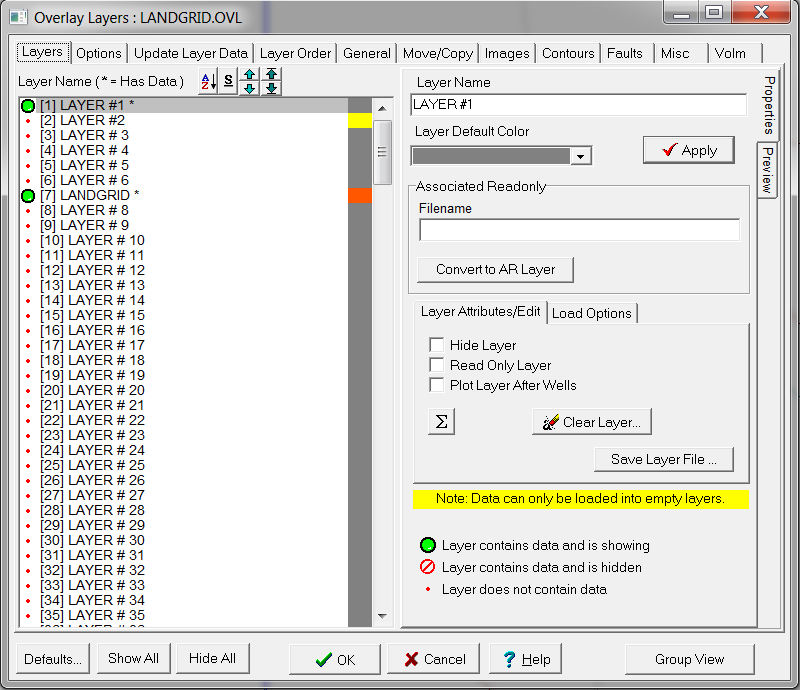Check Plot Layer After Wells

click(x=437, y=385)
